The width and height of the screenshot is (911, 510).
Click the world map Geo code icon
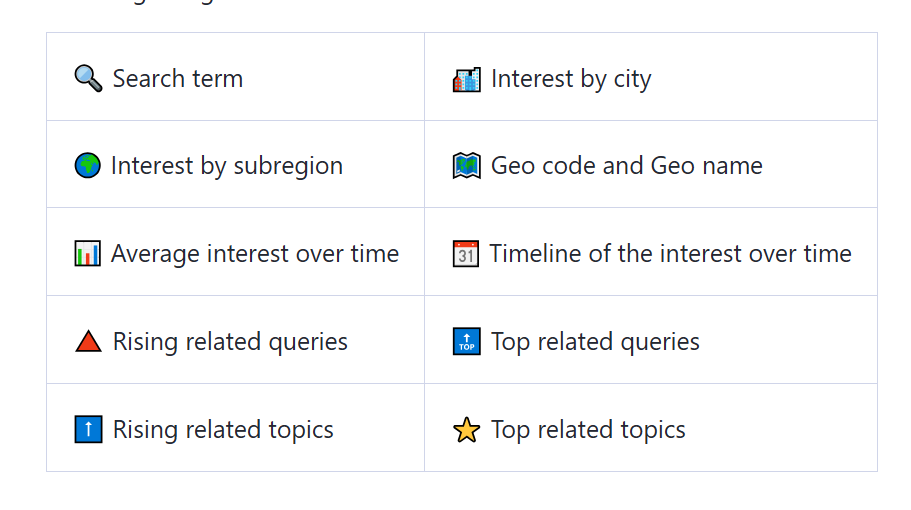coord(467,166)
